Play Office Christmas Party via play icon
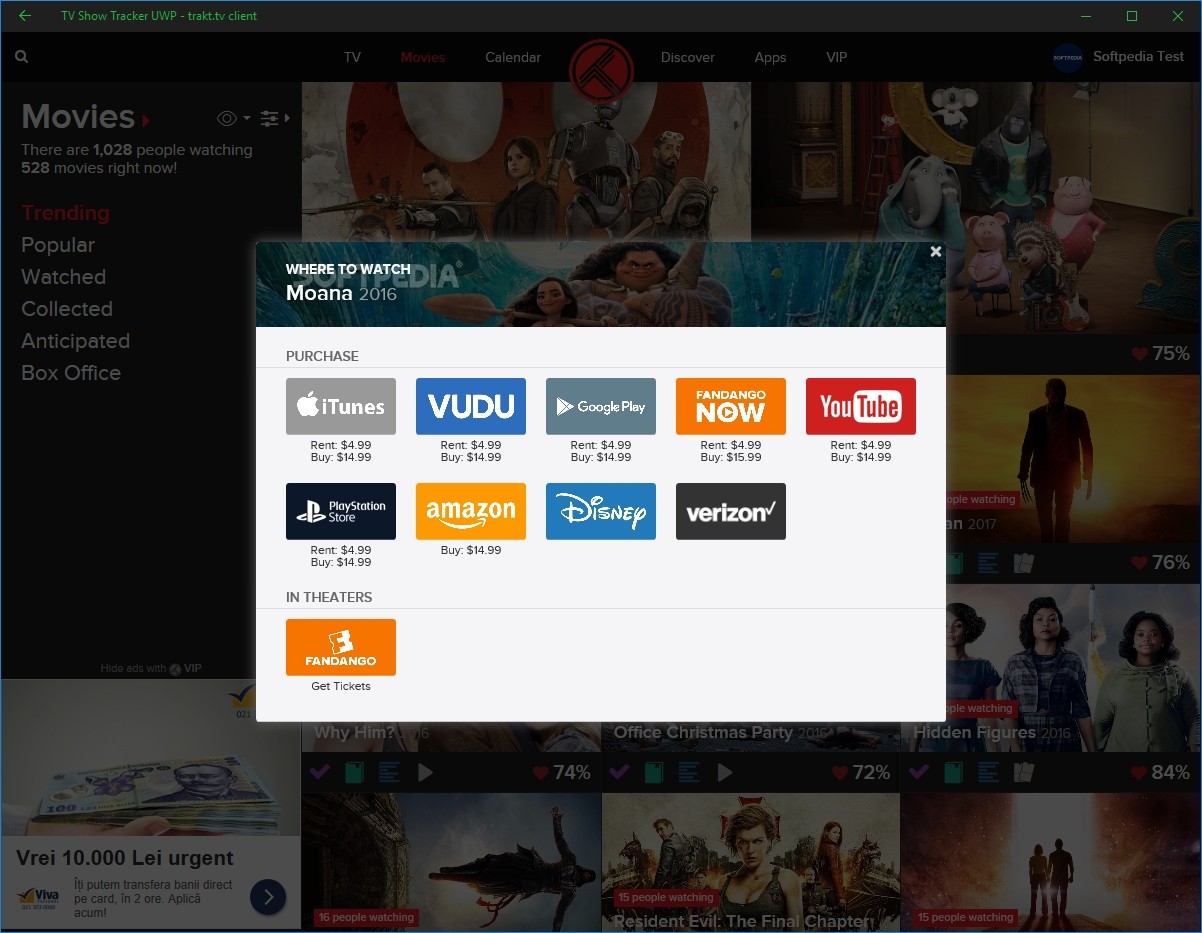1202x933 pixels. click(x=725, y=772)
